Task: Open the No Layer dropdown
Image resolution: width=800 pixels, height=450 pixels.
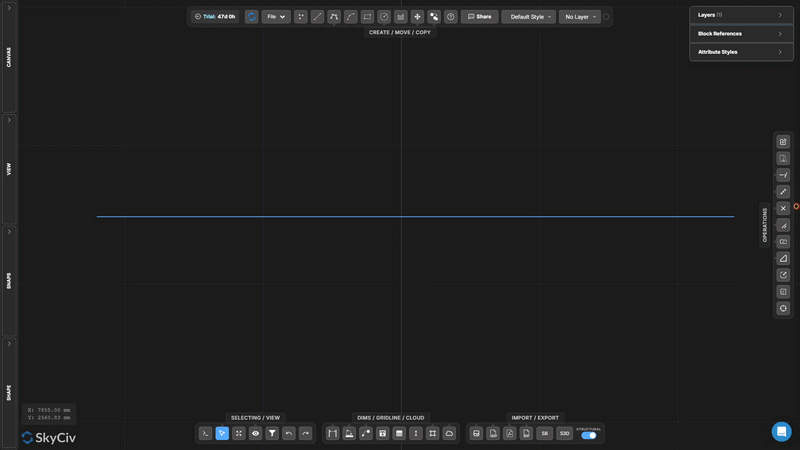Action: pyautogui.click(x=580, y=17)
